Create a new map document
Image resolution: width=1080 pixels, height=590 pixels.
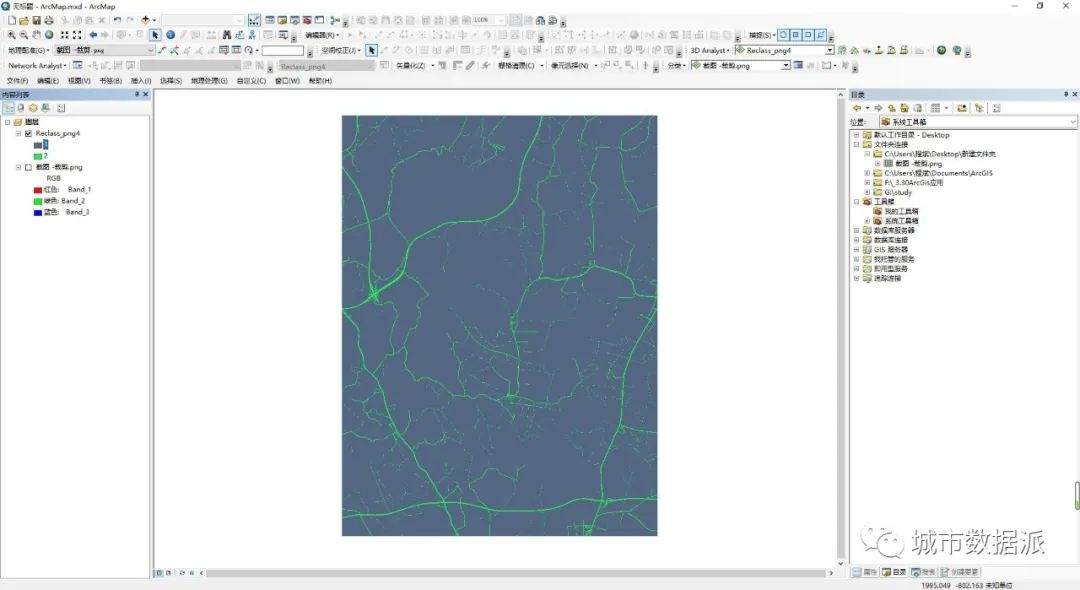coord(12,20)
